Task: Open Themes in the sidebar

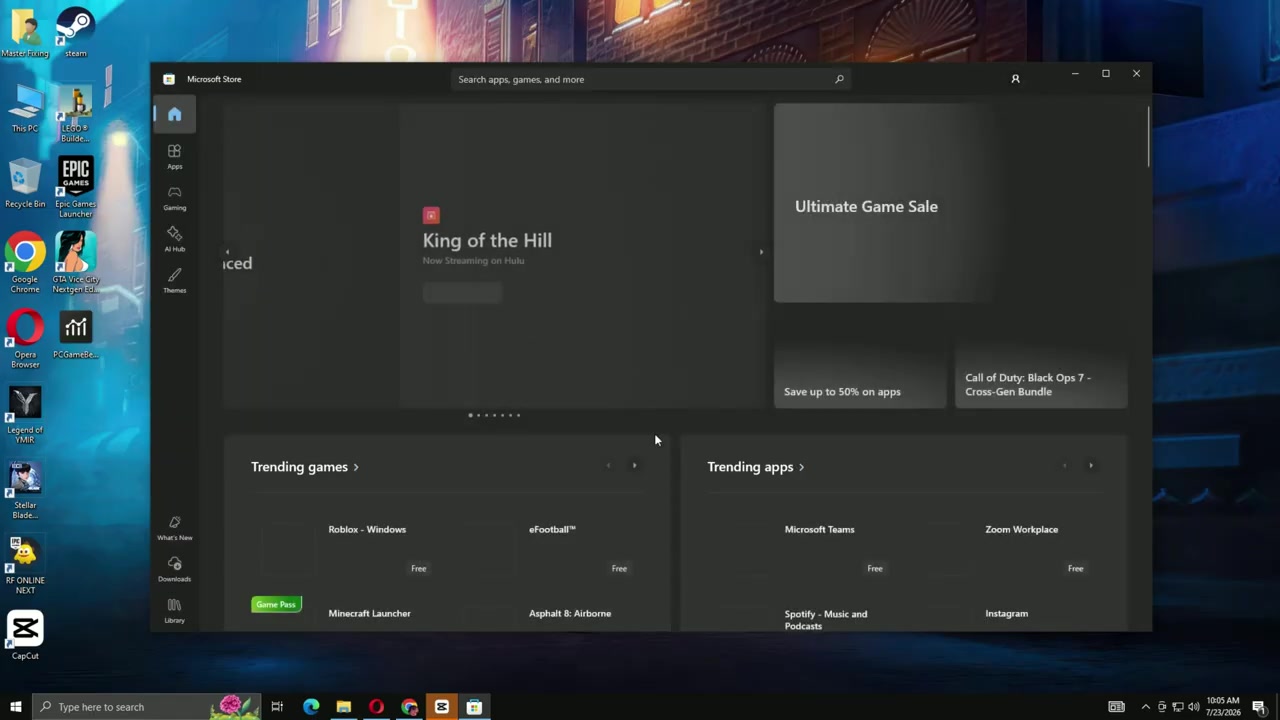Action: click(x=174, y=280)
